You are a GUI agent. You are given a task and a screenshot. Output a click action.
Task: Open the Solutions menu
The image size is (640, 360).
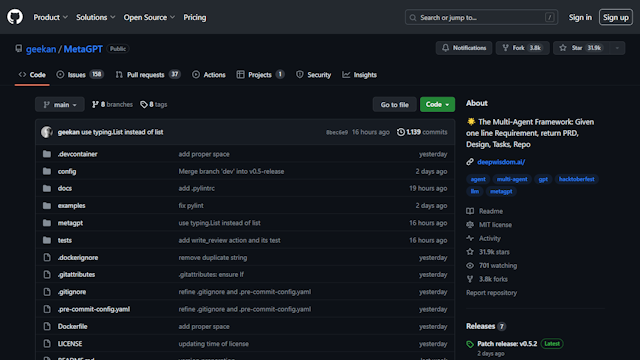coord(96,18)
